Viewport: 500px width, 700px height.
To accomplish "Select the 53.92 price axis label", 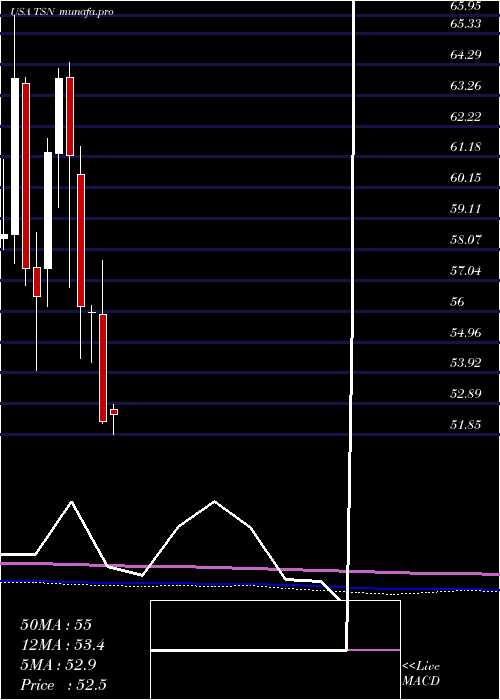I will click(467, 362).
